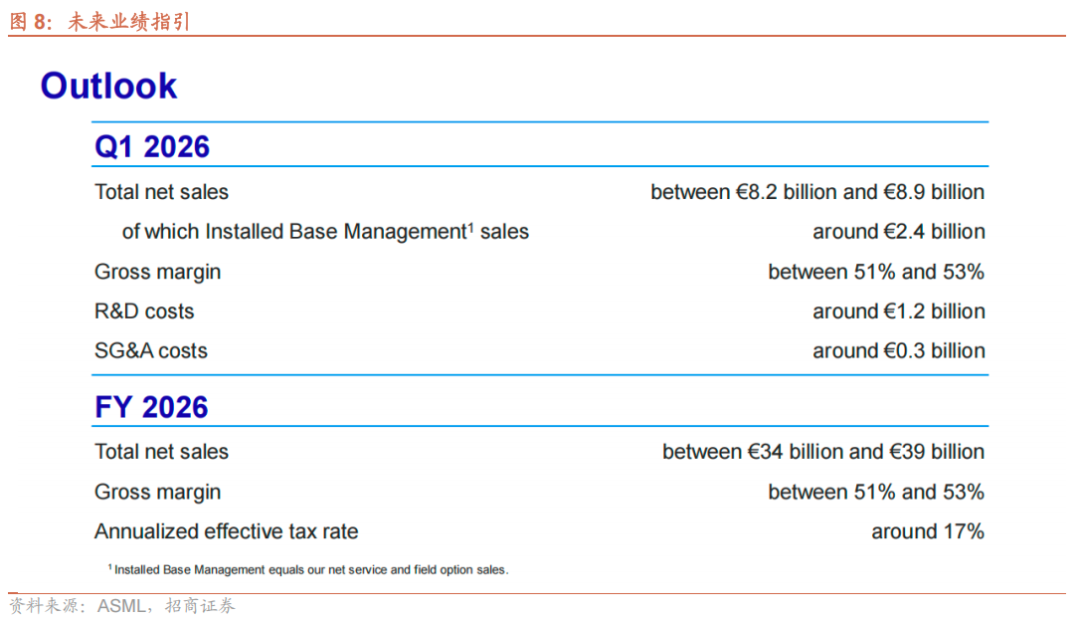Click the 资料来源 ASML source line
Screen dimensions: 1080x621
tap(122, 606)
